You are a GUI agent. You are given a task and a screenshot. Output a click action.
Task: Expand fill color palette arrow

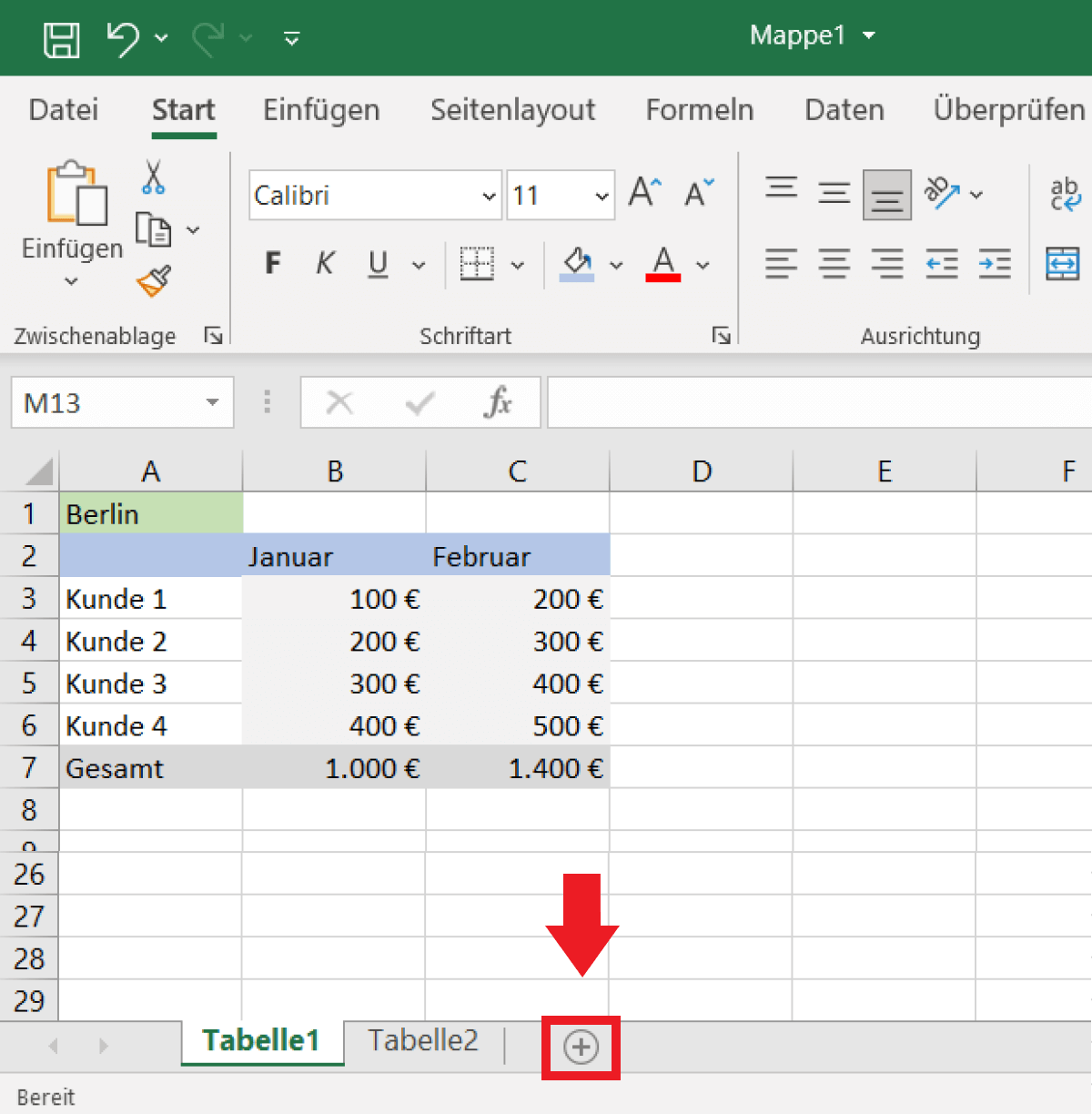[x=616, y=266]
